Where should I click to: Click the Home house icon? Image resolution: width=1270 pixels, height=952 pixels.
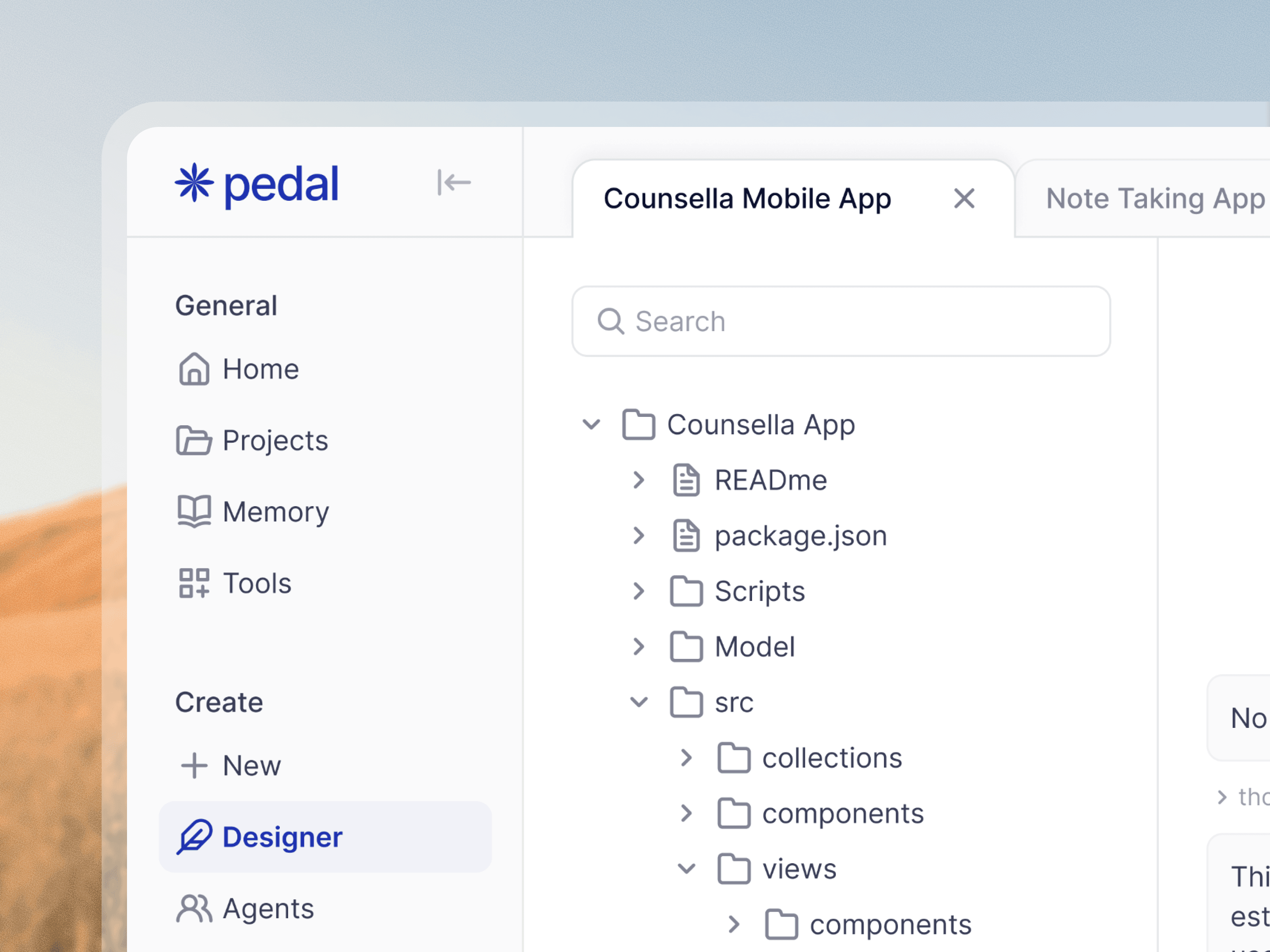pos(194,369)
